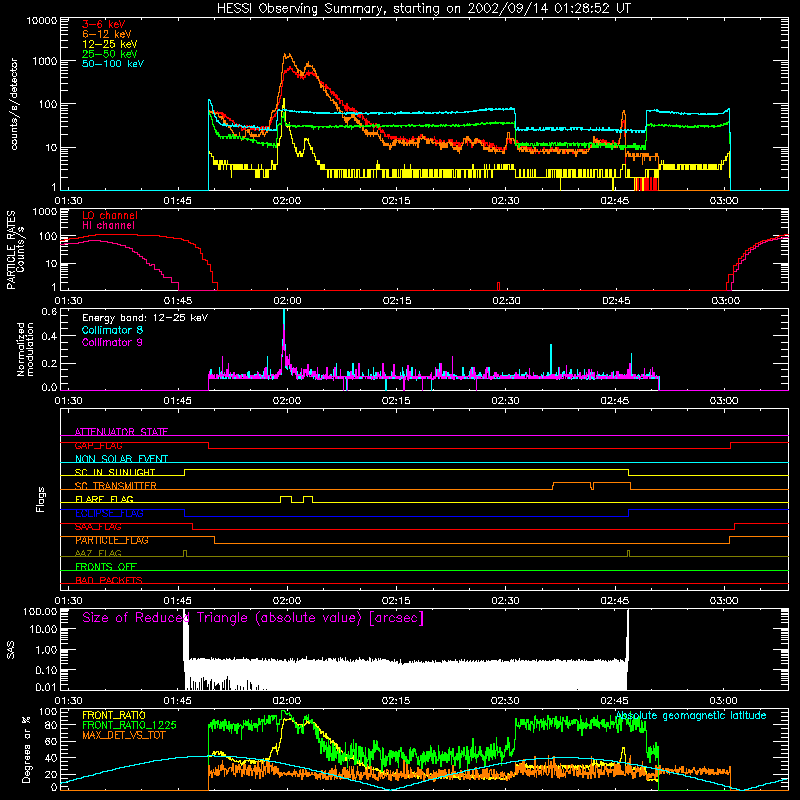Select the LO channel legend label
This screenshot has height=800, width=800.
point(110,215)
